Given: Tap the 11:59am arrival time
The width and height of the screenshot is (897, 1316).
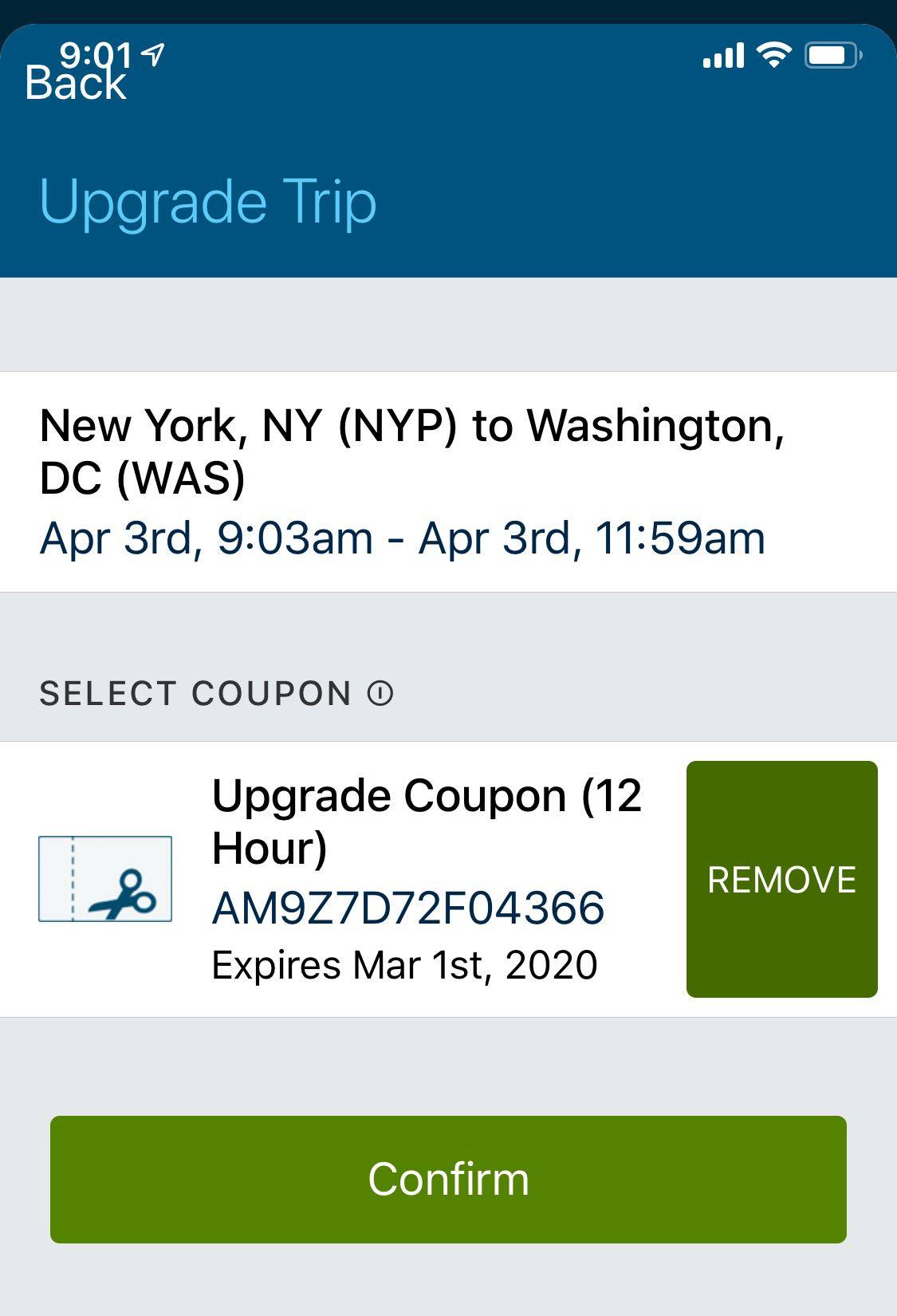Looking at the screenshot, I should pos(680,538).
